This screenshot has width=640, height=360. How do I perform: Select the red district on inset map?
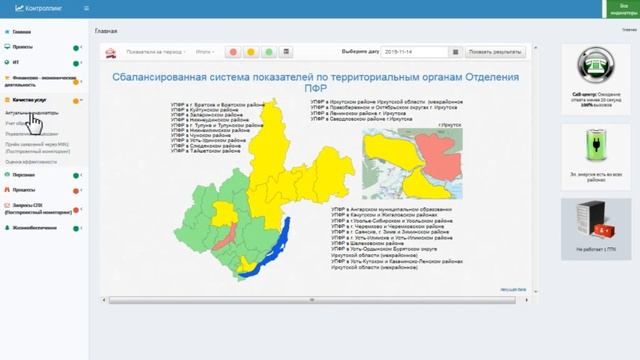click(x=440, y=156)
